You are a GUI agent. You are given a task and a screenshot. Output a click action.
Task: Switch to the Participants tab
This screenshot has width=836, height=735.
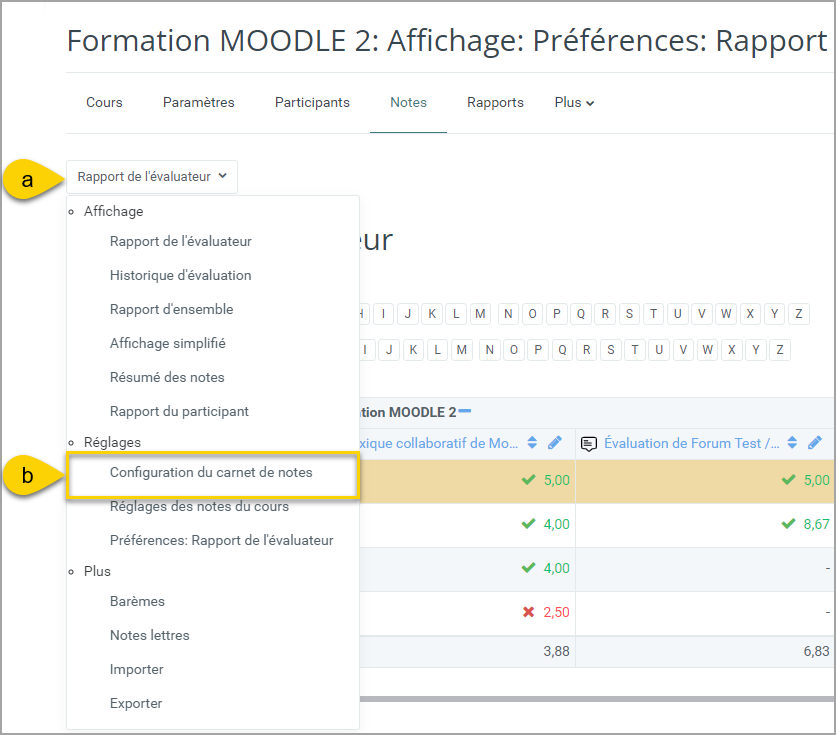[312, 102]
